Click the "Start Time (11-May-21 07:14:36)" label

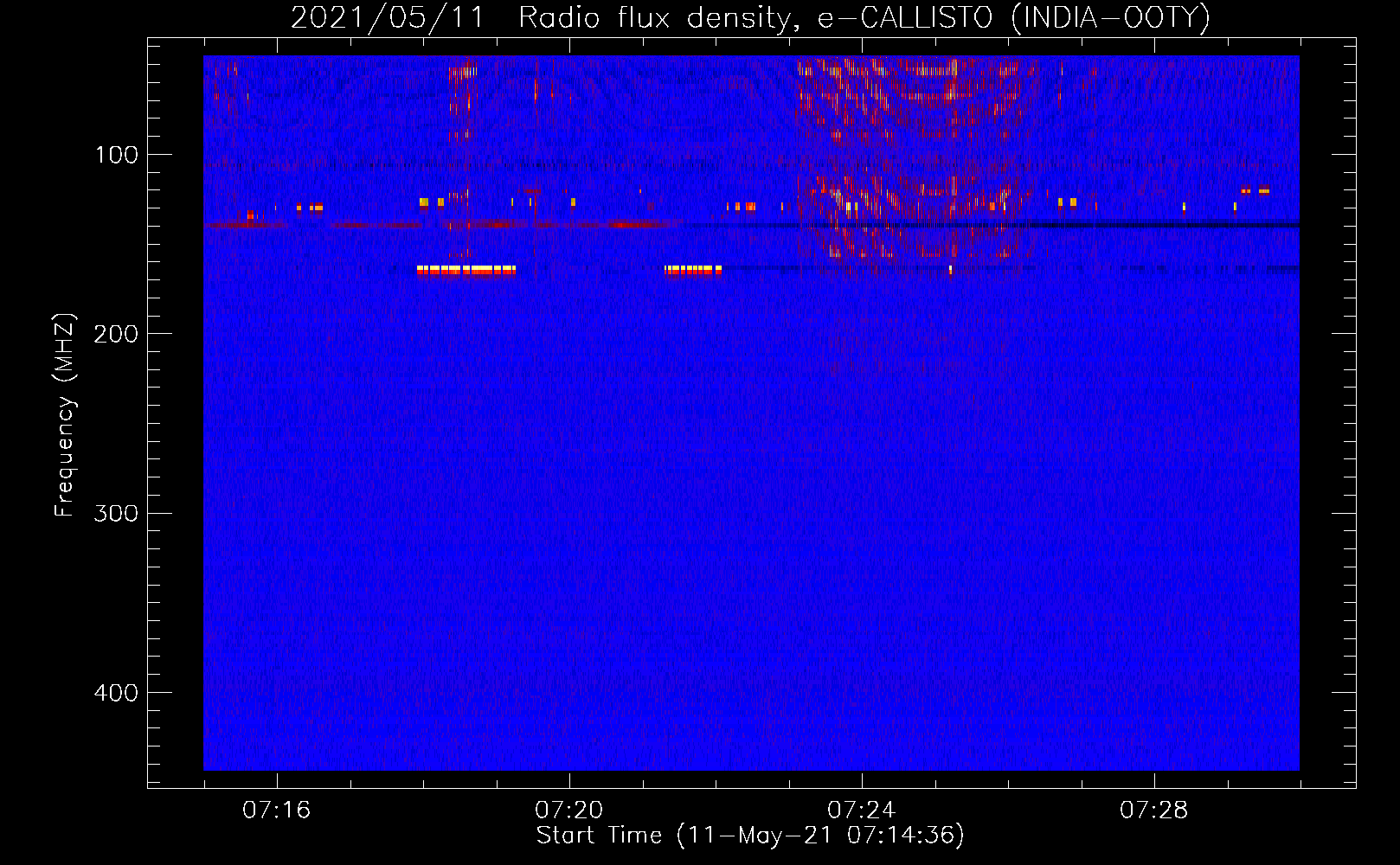(x=750, y=836)
